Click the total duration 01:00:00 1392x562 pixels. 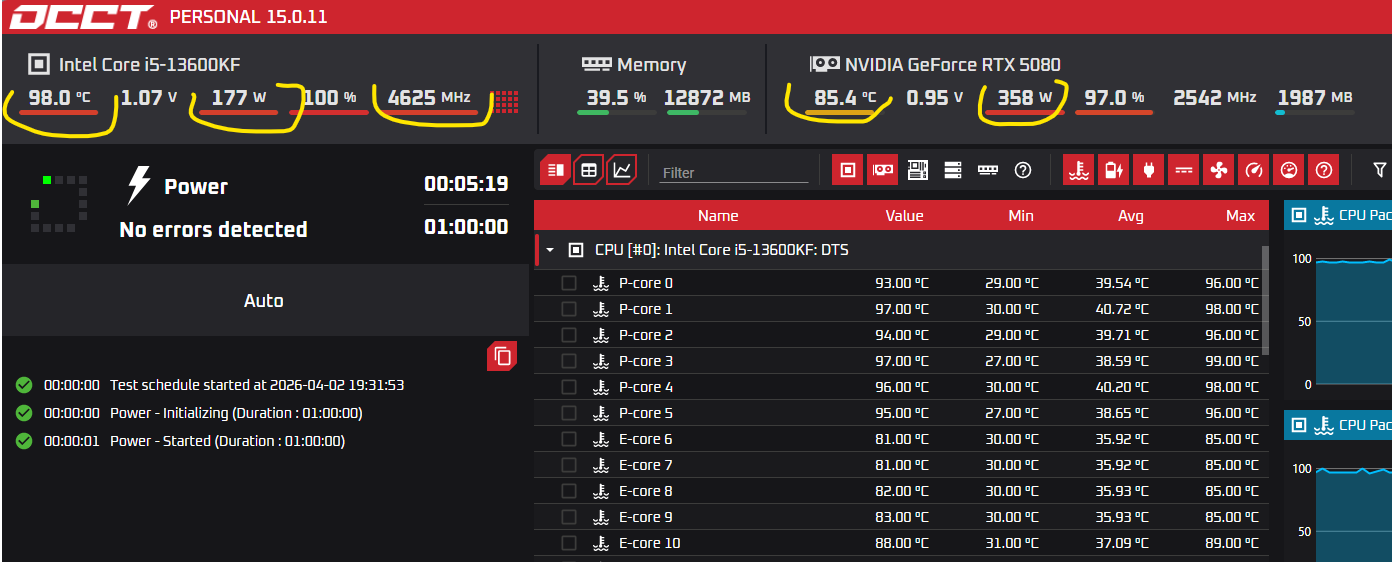[x=466, y=227]
